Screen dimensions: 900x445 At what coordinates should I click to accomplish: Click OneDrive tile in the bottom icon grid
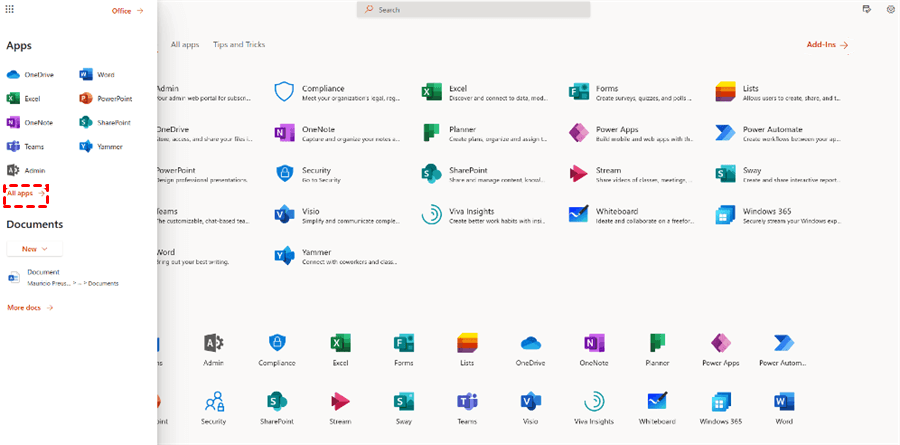tap(530, 350)
